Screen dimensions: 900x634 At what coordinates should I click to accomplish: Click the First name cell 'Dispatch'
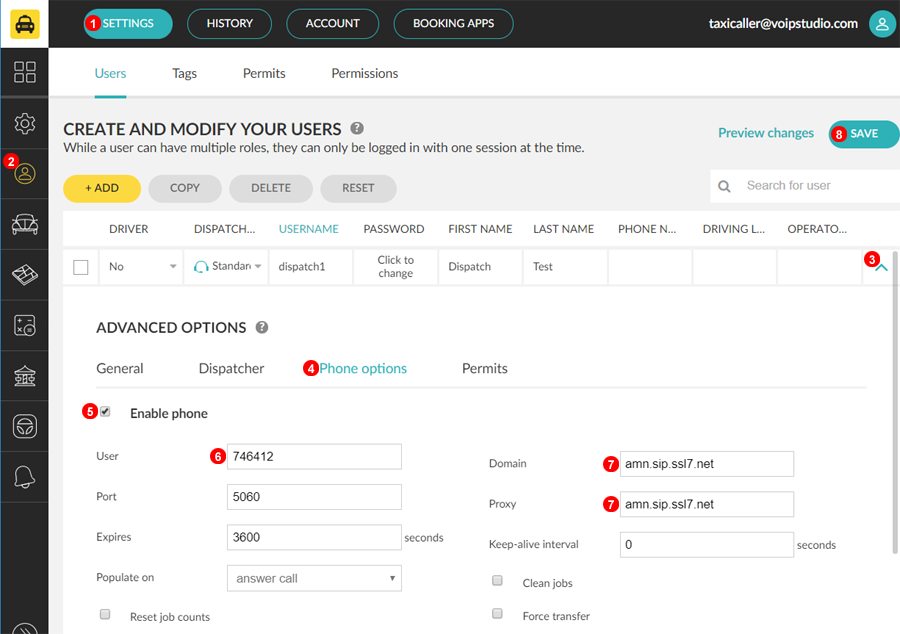point(480,267)
